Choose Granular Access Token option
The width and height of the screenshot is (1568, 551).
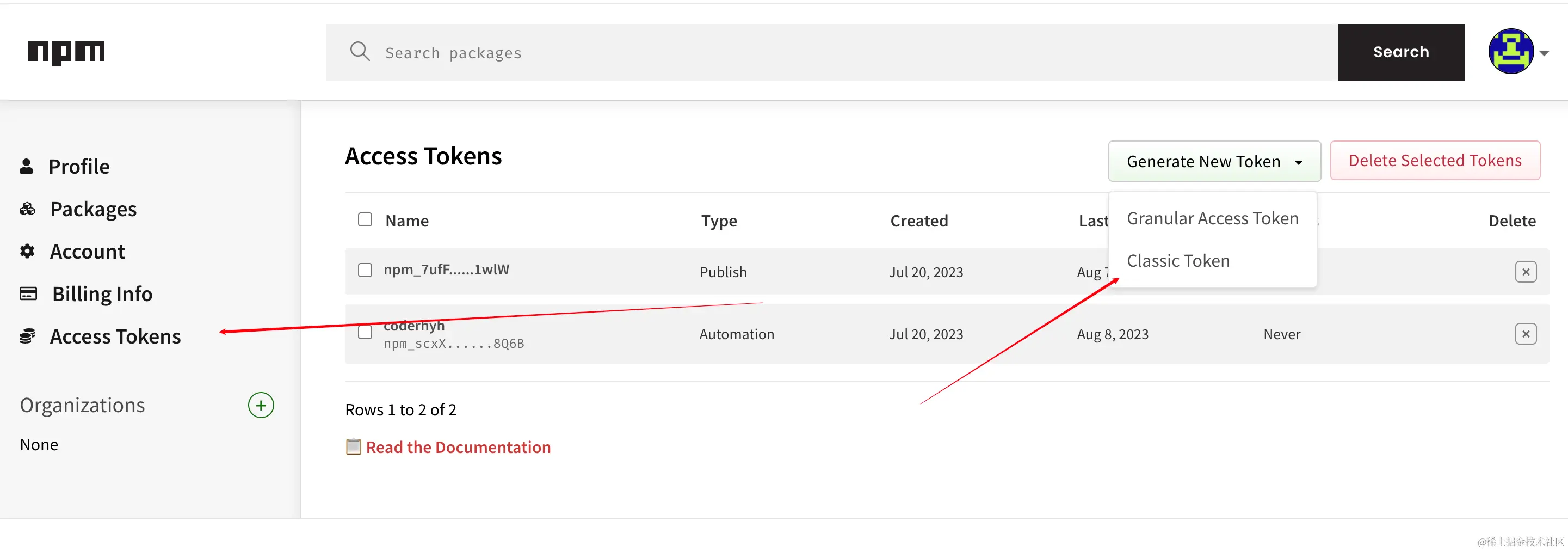(1212, 218)
